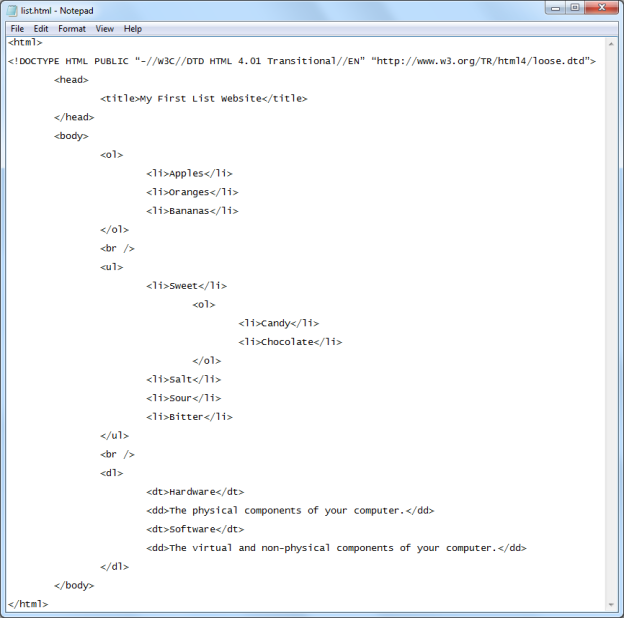
Task: Click the closing html tag at the bottom
Action: pos(28,604)
